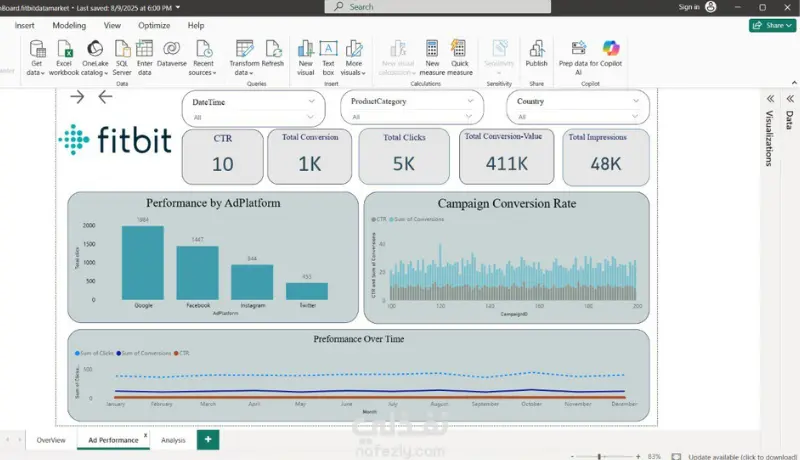Image resolution: width=800 pixels, height=460 pixels.
Task: Click Prep data for Copilot AI
Action: [x=579, y=58]
